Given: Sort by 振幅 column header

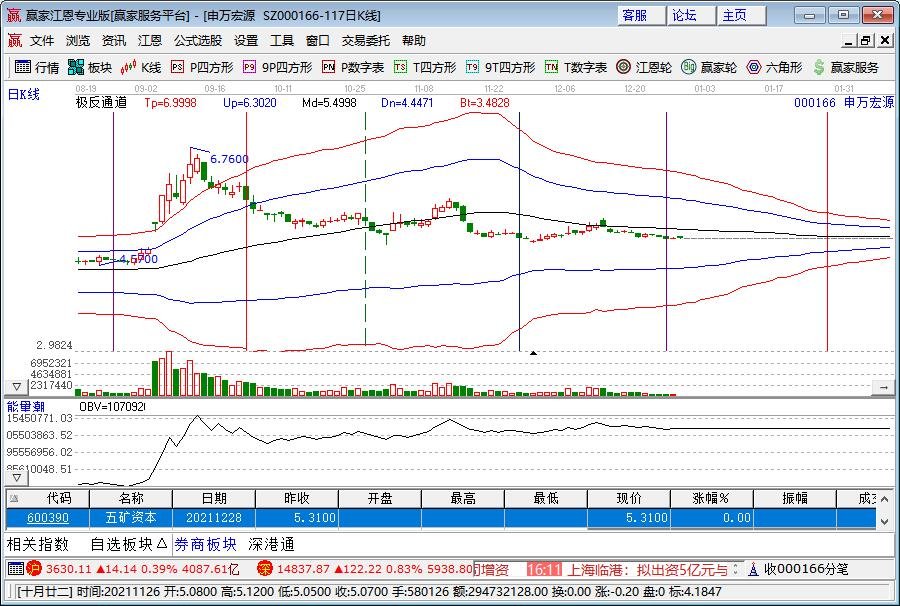Looking at the screenshot, I should point(794,498).
